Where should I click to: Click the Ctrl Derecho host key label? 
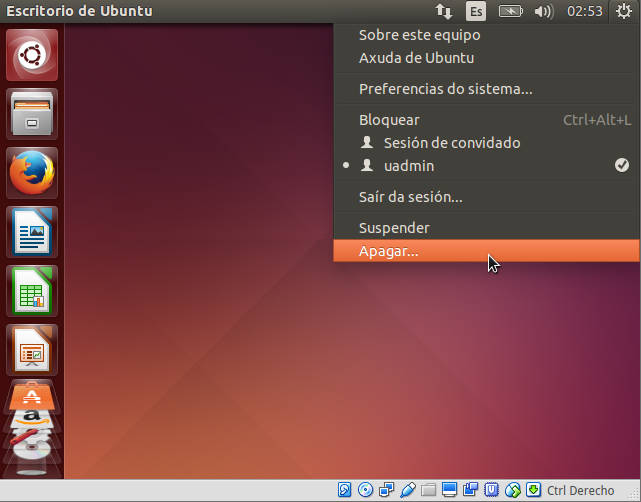tap(580, 490)
